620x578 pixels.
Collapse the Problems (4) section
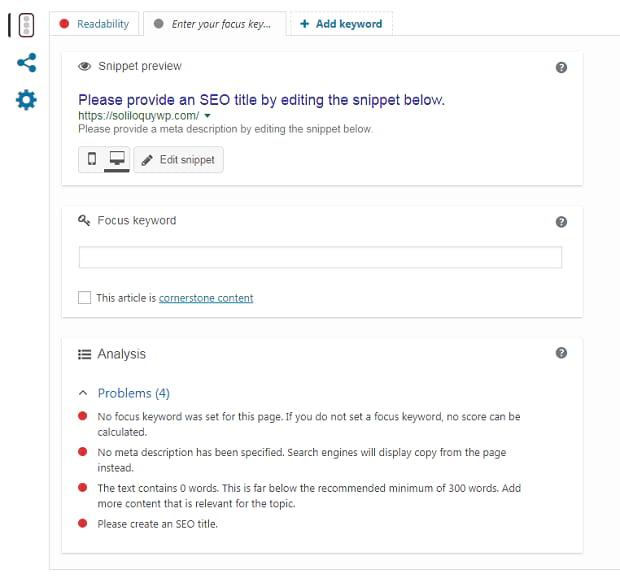(x=83, y=393)
